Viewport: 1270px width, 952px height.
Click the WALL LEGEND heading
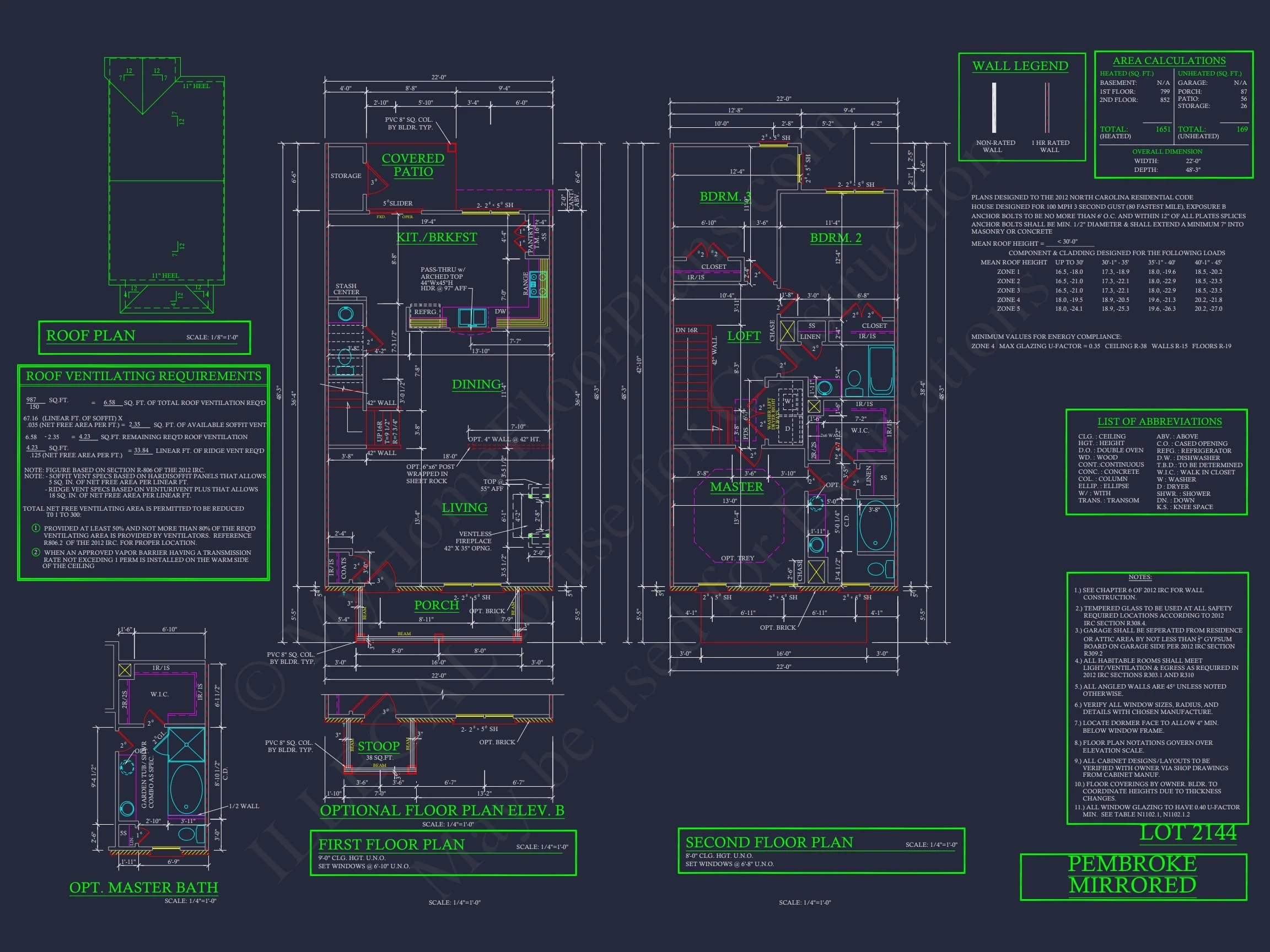(1020, 66)
